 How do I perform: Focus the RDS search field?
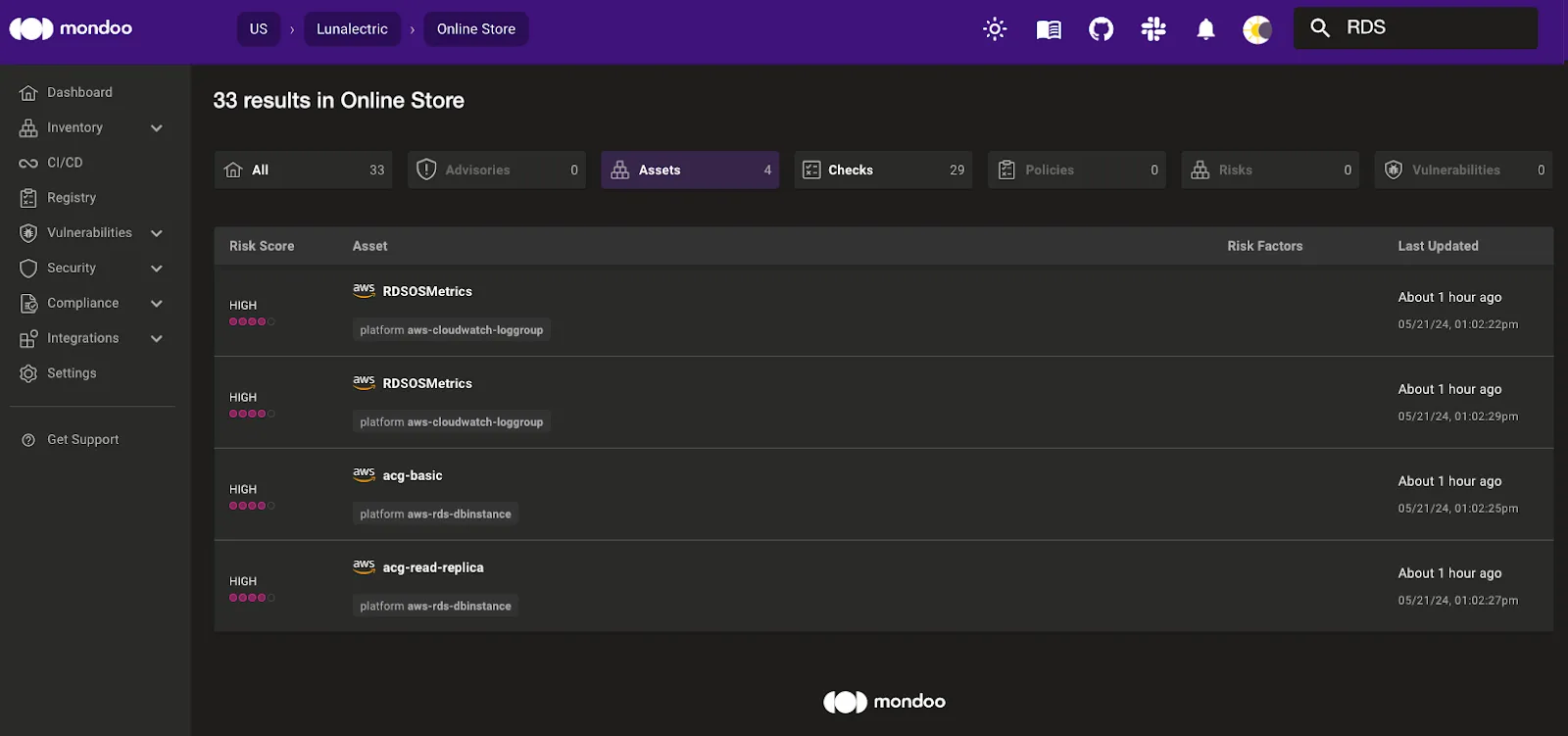click(1415, 27)
